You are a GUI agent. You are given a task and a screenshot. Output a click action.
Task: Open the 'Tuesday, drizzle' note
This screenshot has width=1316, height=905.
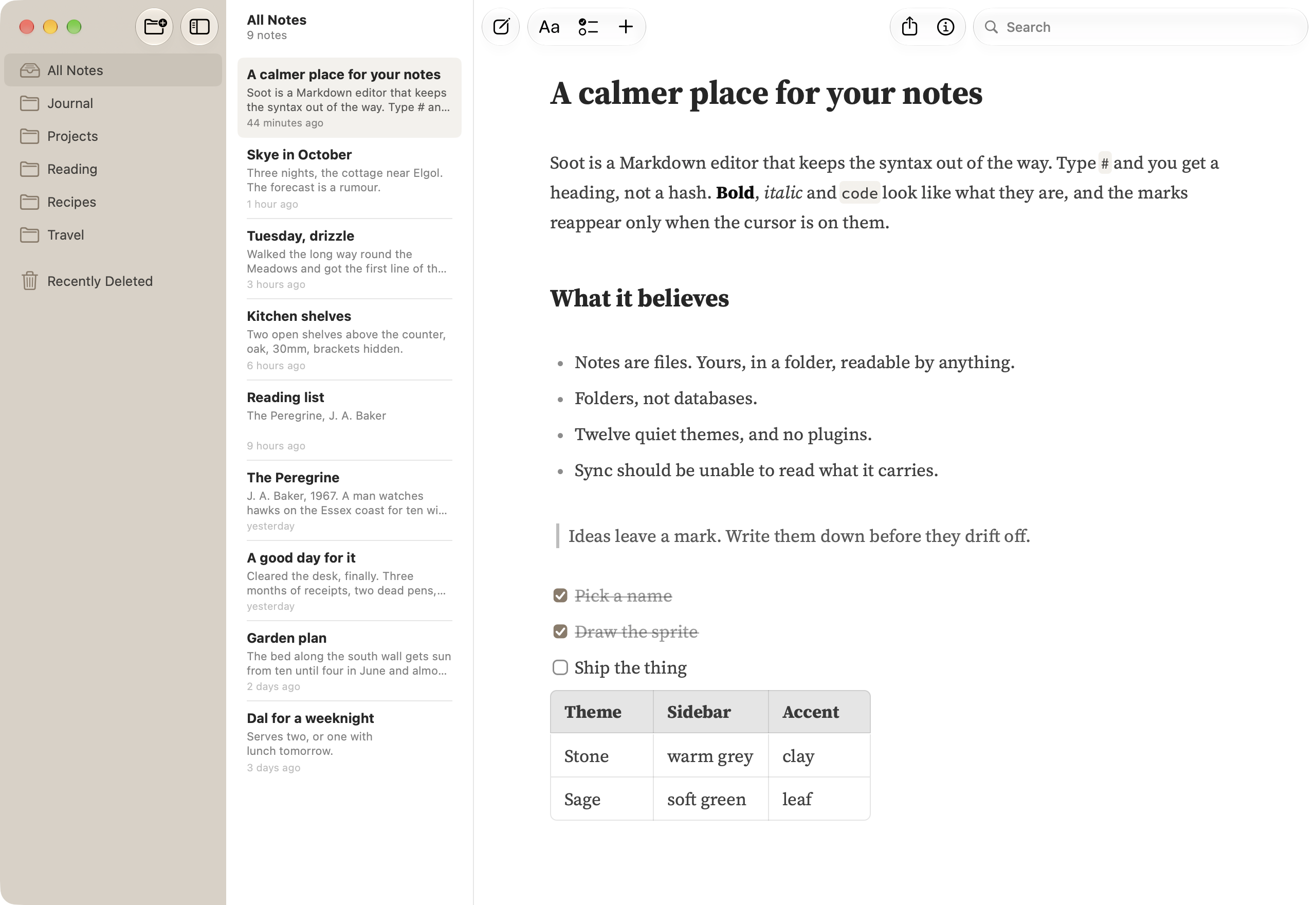[x=349, y=259]
